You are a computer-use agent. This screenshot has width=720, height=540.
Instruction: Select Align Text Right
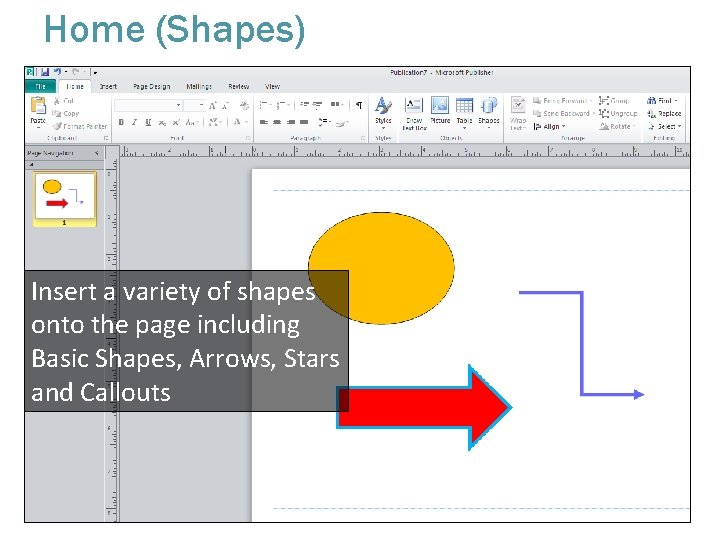pyautogui.click(x=291, y=122)
